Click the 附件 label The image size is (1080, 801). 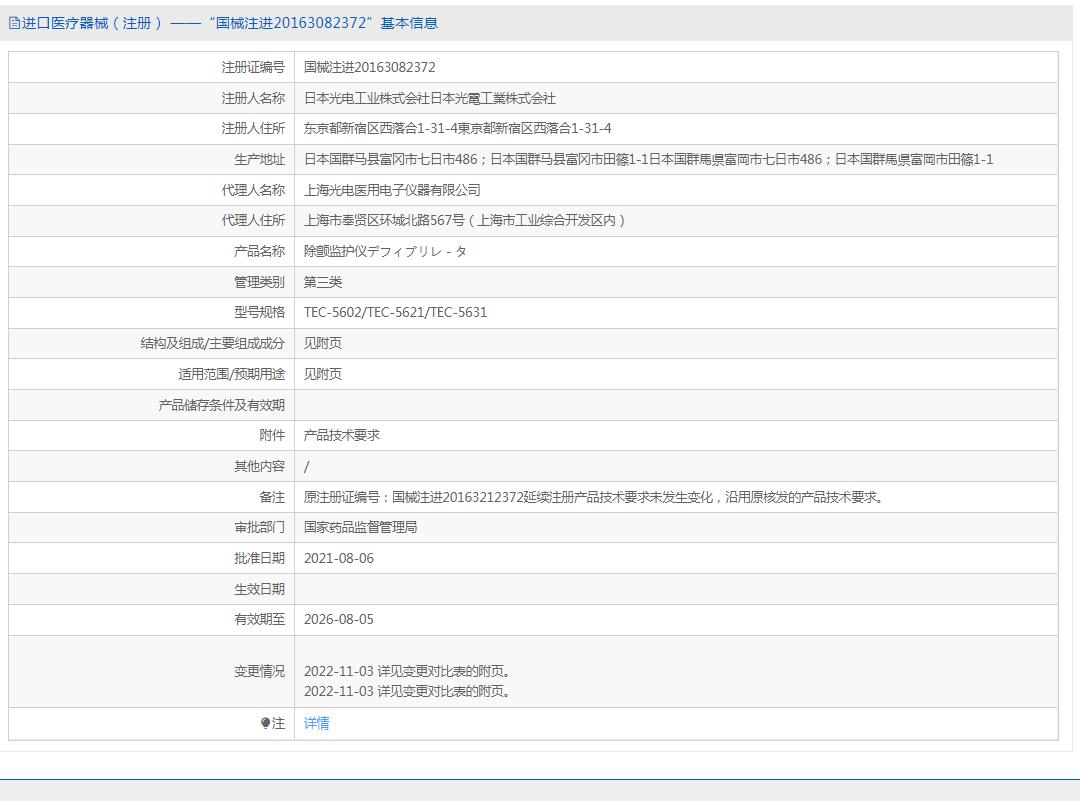click(272, 436)
